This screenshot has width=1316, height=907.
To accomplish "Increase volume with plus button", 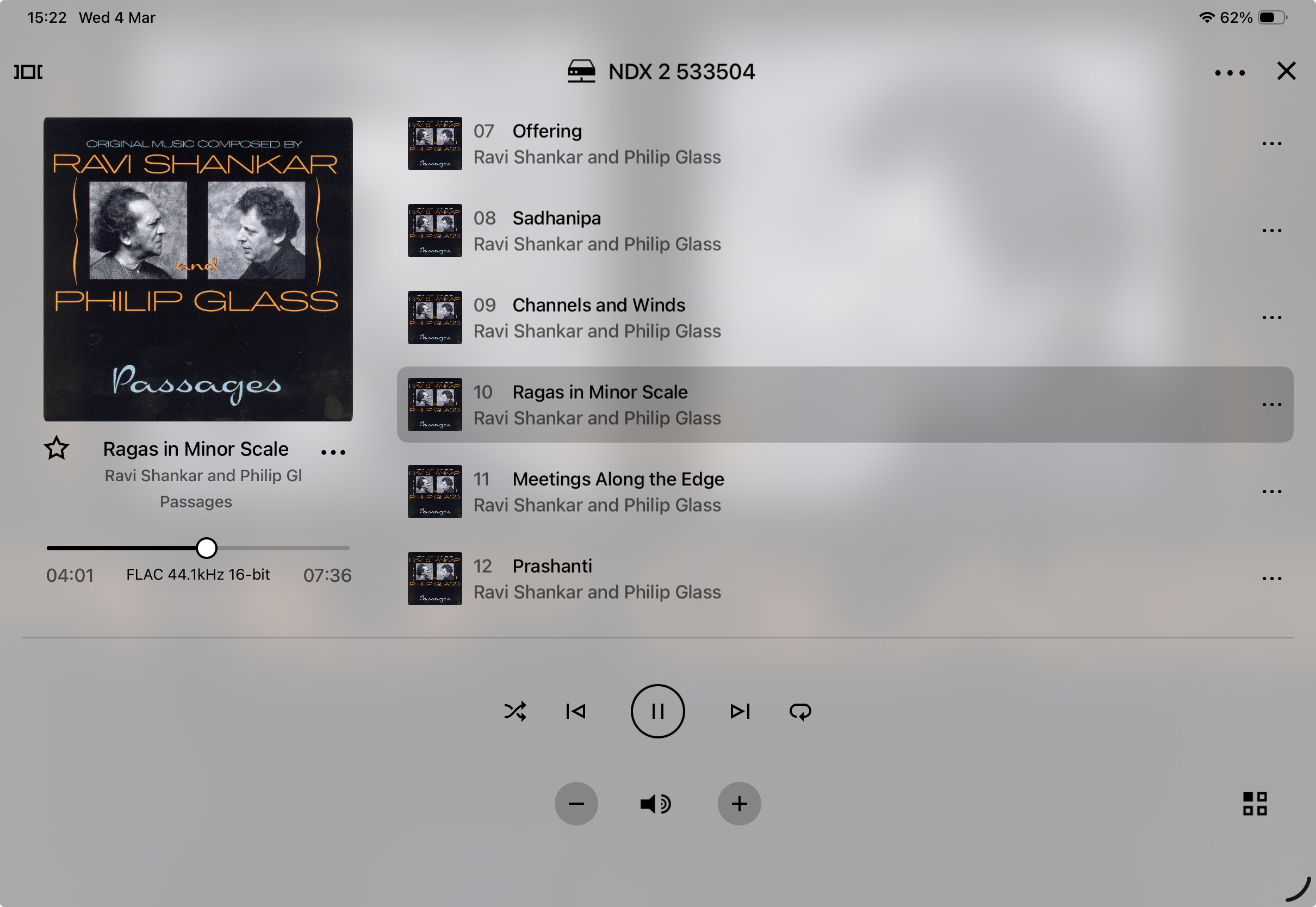I will 739,804.
